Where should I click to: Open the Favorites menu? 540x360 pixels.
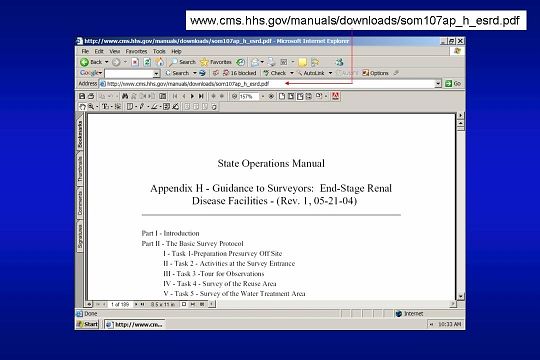(136, 51)
